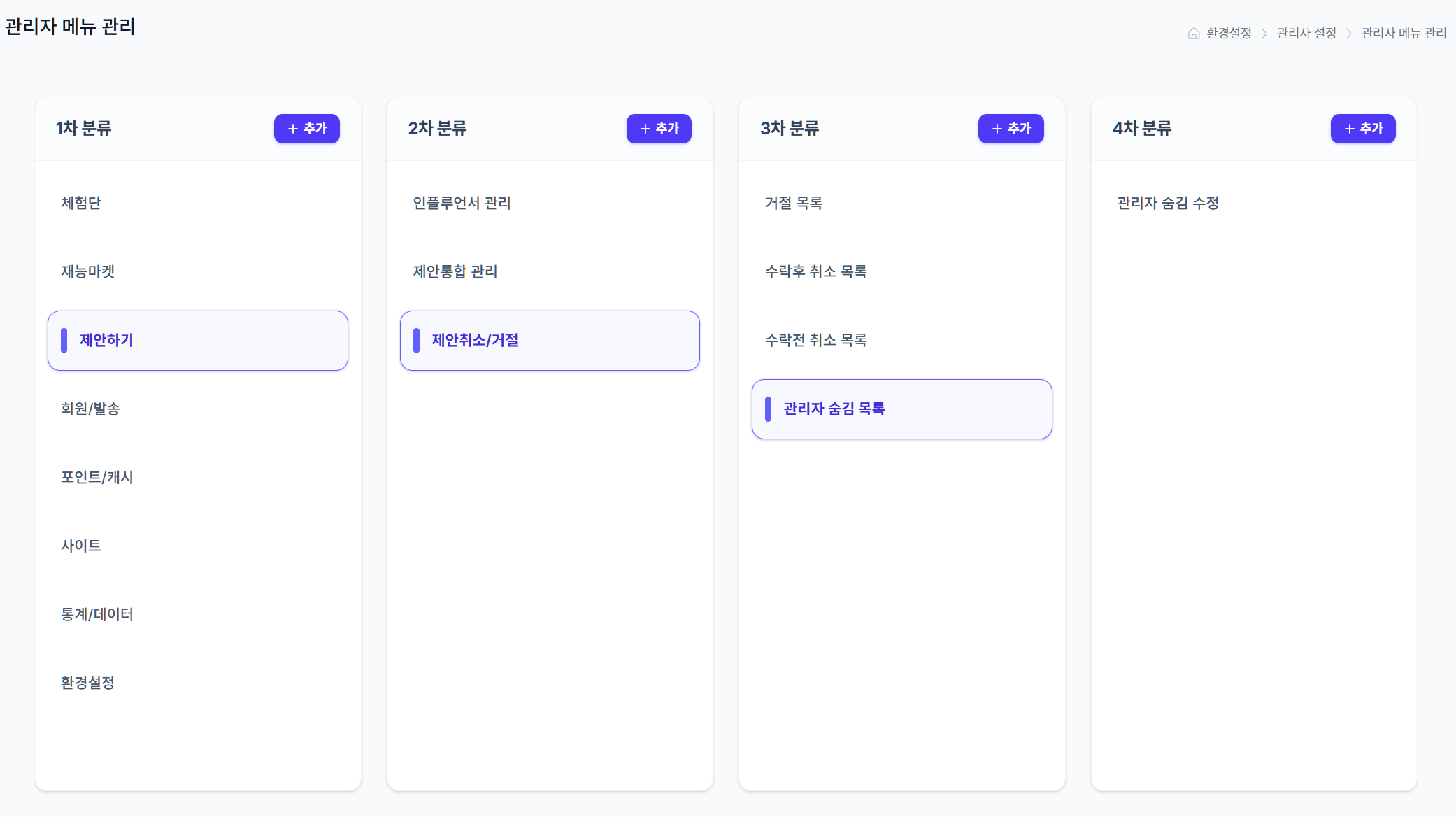Open 관리자 설정 breadcrumb link
The width and height of the screenshot is (1456, 817).
(1305, 33)
